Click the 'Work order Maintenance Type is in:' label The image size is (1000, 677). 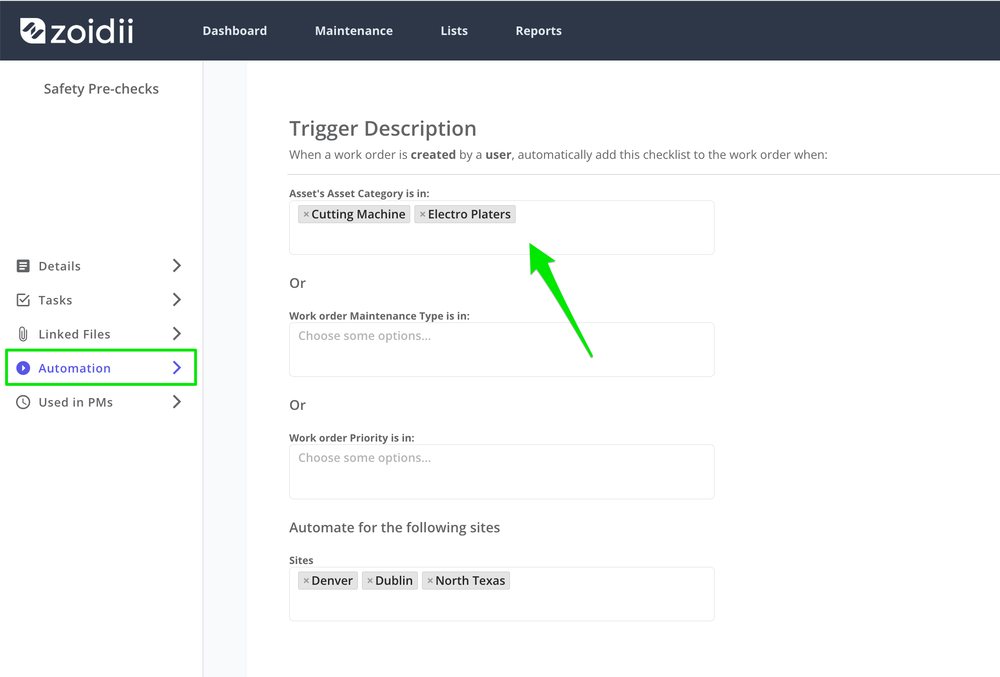379,316
